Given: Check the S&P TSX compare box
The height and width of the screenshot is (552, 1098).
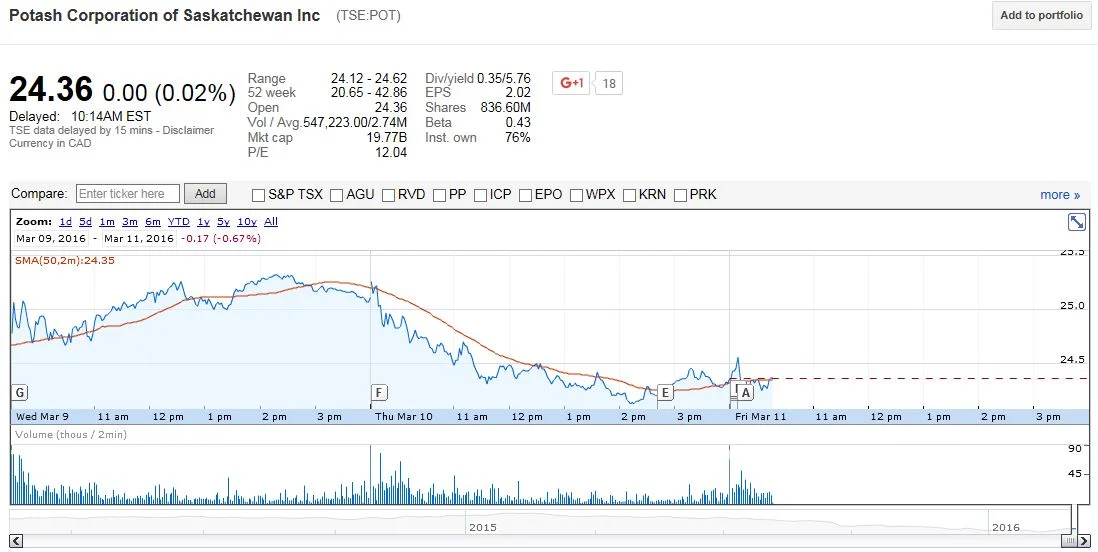Looking at the screenshot, I should (258, 195).
